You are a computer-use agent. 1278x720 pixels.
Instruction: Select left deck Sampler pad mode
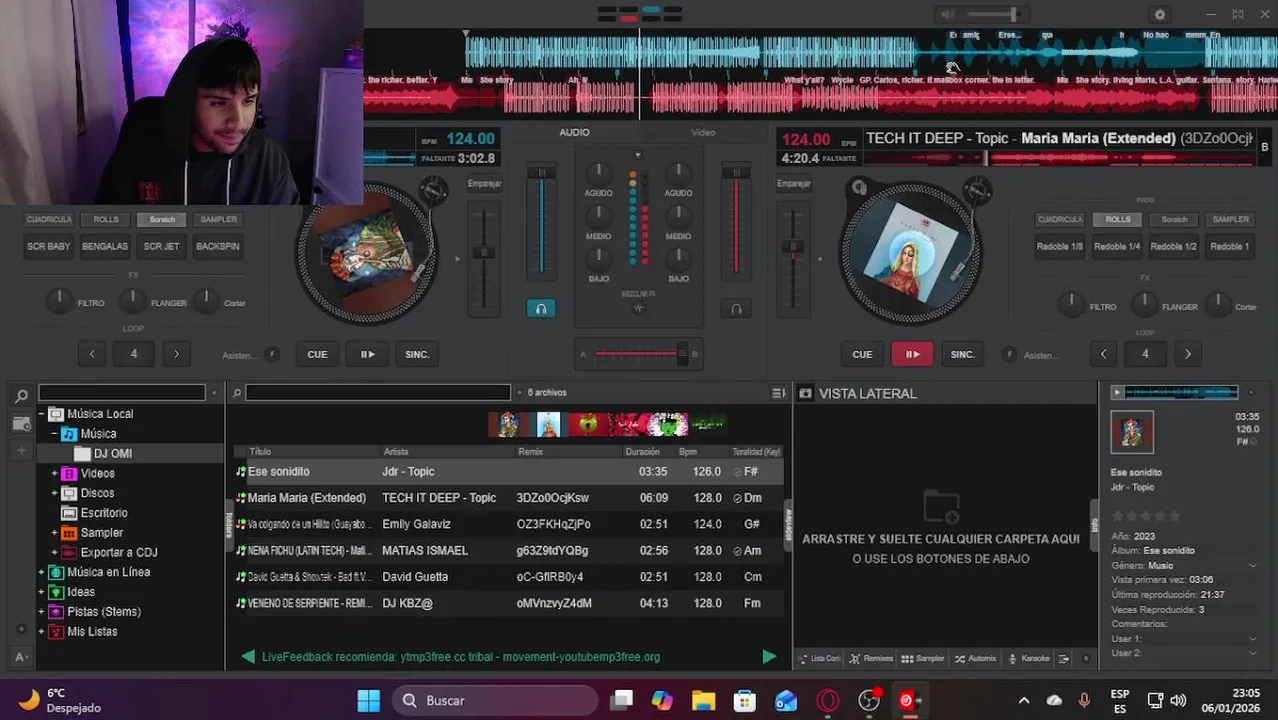tap(218, 219)
